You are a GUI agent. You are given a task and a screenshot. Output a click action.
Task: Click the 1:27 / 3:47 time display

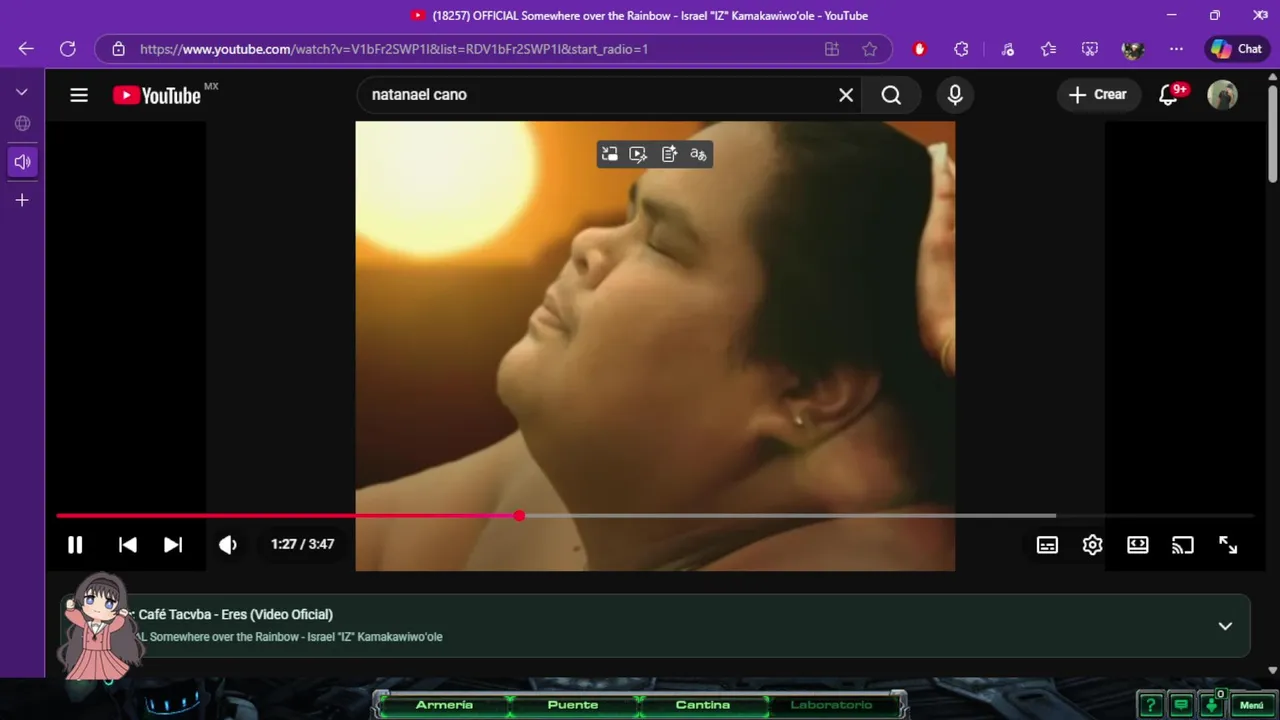302,545
